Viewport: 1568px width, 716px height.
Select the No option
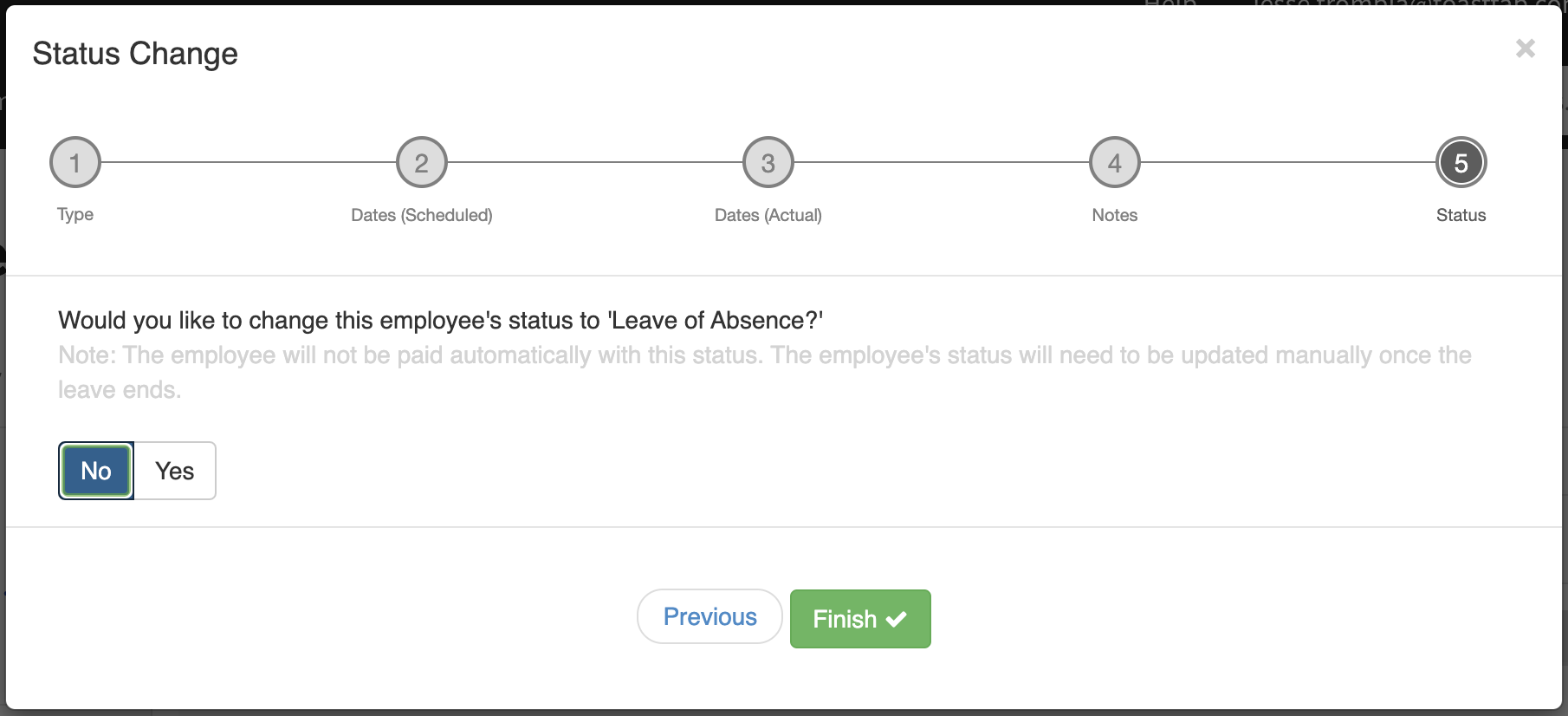point(96,471)
